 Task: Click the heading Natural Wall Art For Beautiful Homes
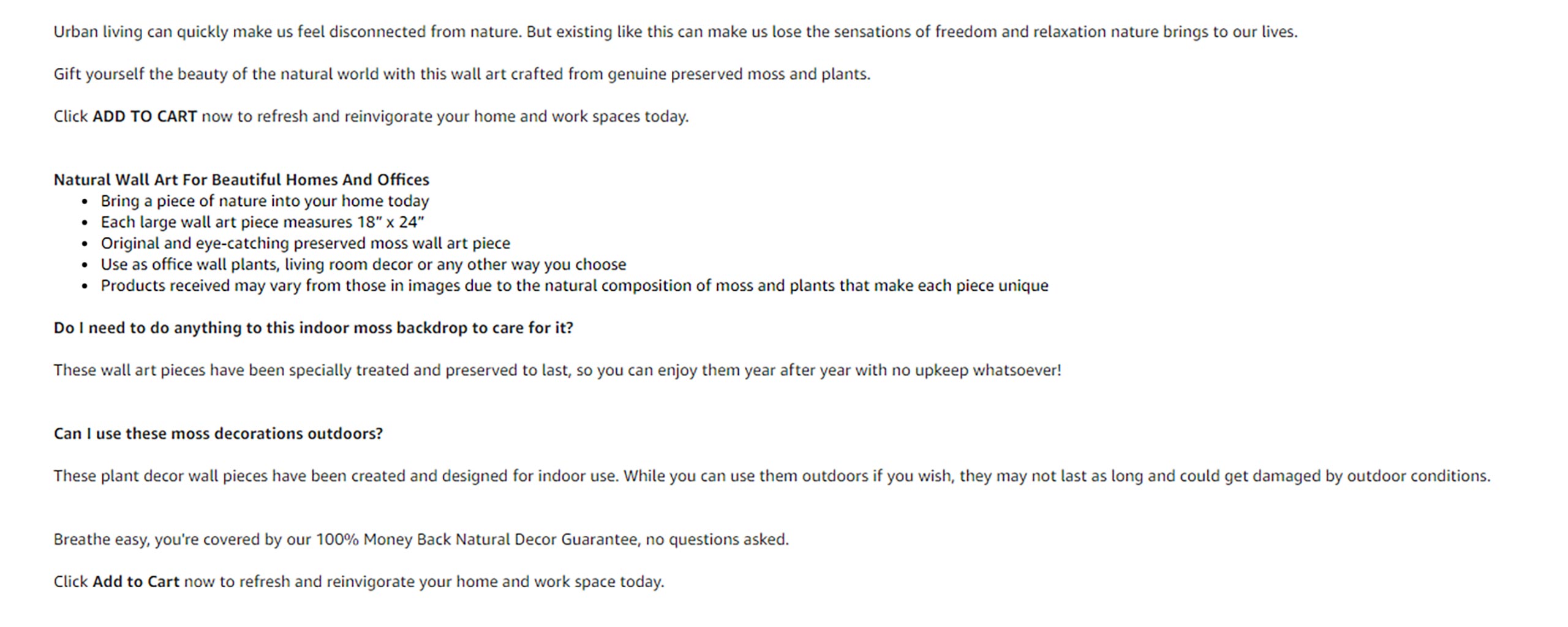241,180
